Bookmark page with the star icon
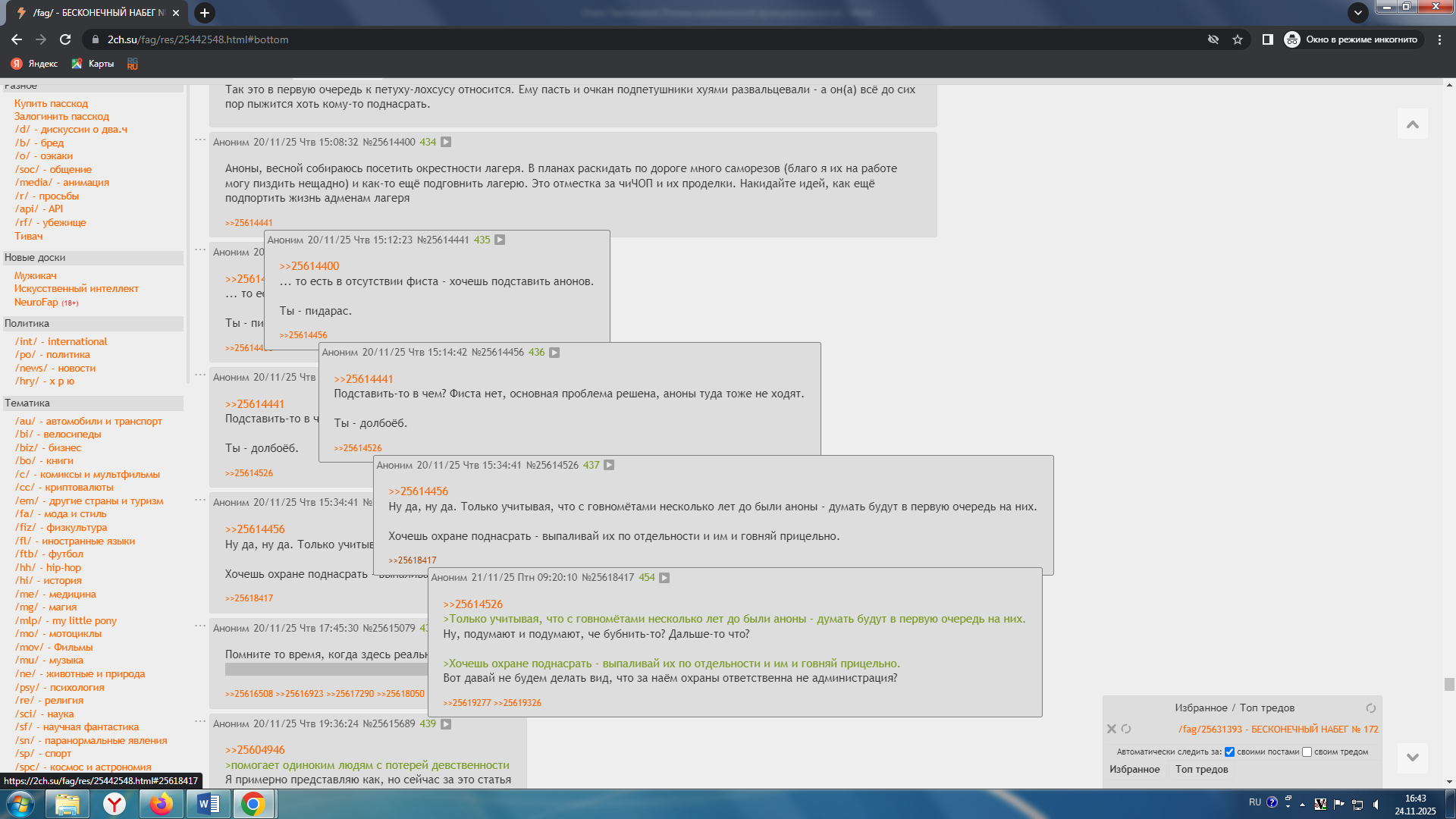1456x819 pixels. coord(1238,39)
